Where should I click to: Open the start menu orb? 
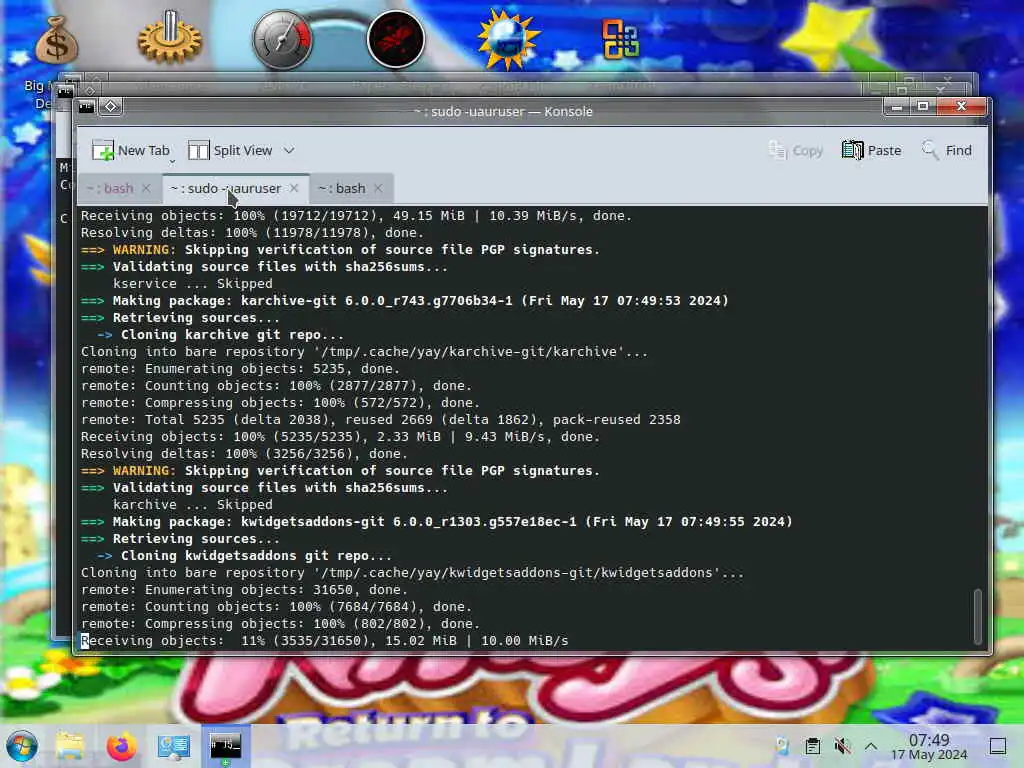point(22,746)
